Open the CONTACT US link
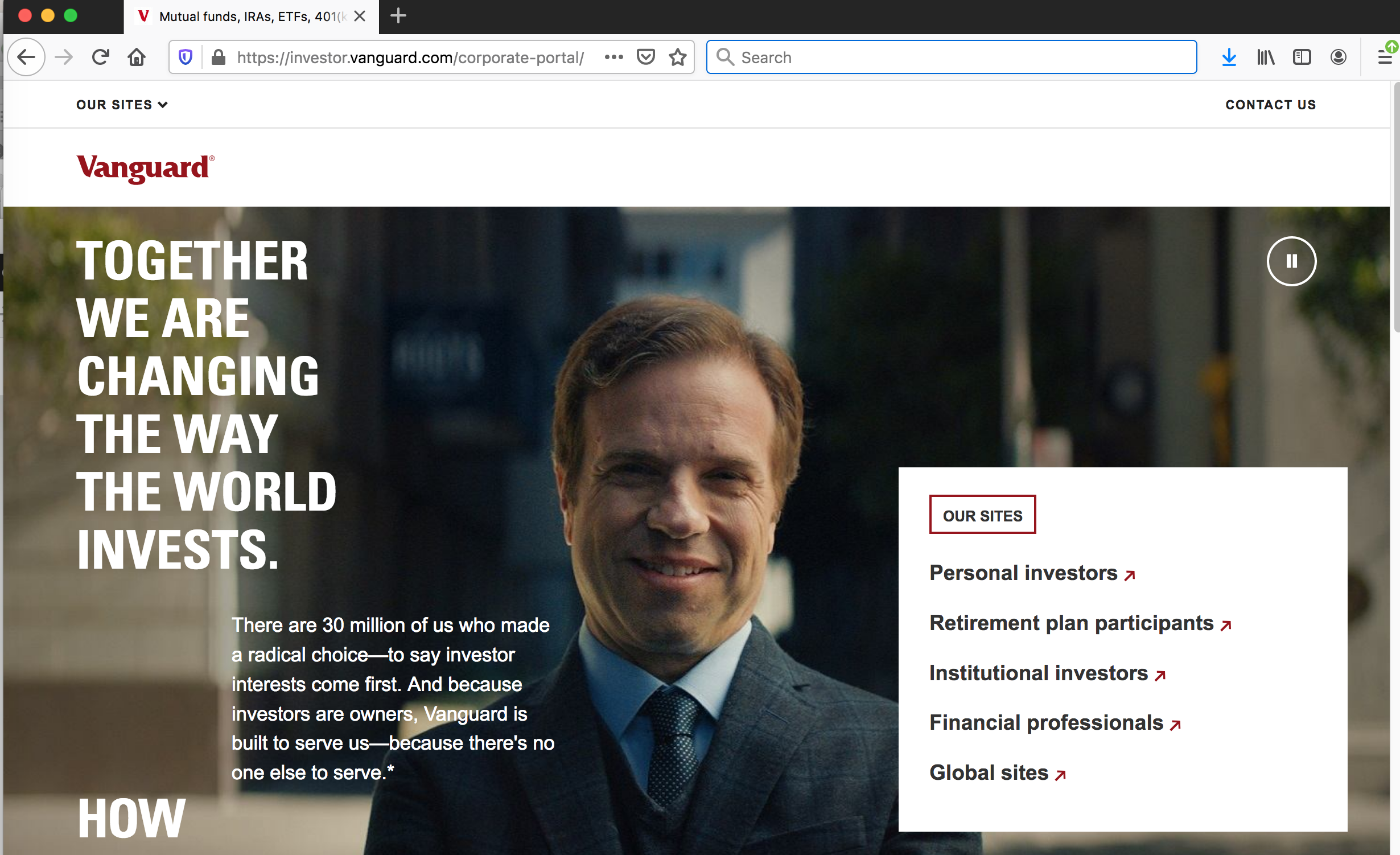The image size is (1400, 855). (1270, 105)
